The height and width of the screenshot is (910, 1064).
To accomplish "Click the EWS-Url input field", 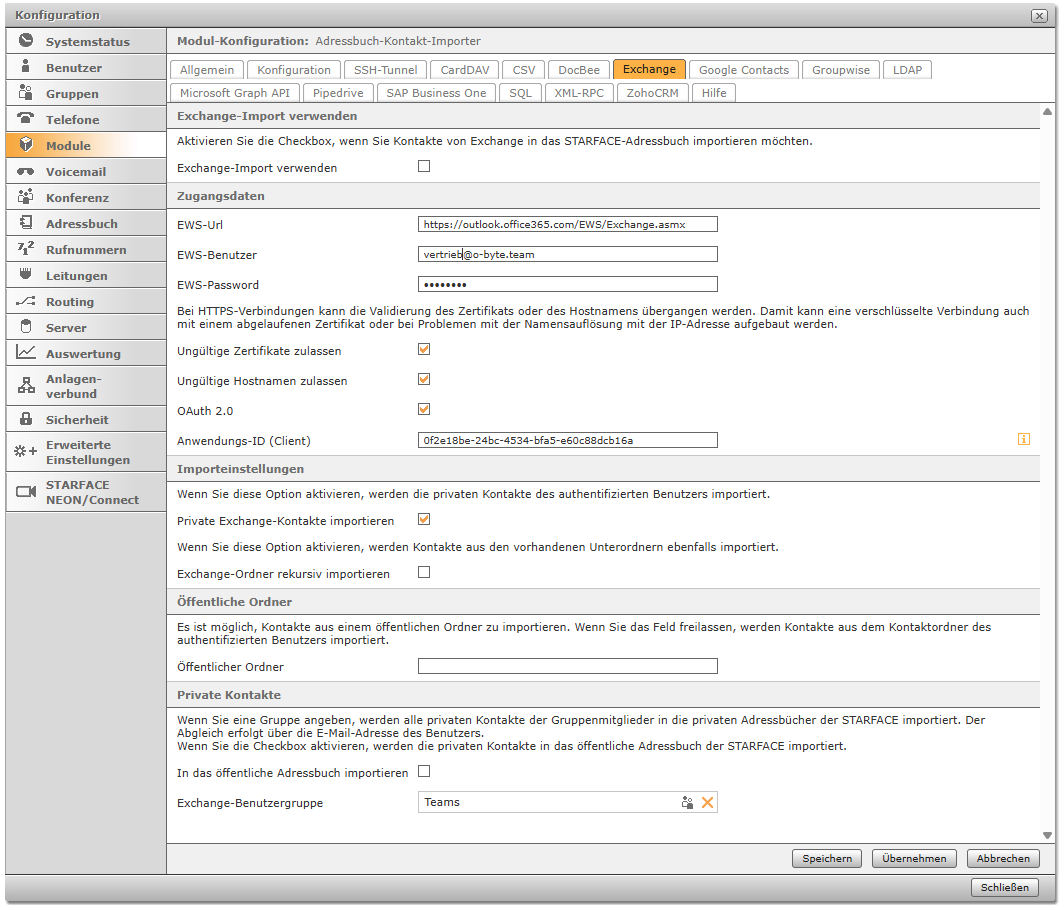I will (x=567, y=224).
